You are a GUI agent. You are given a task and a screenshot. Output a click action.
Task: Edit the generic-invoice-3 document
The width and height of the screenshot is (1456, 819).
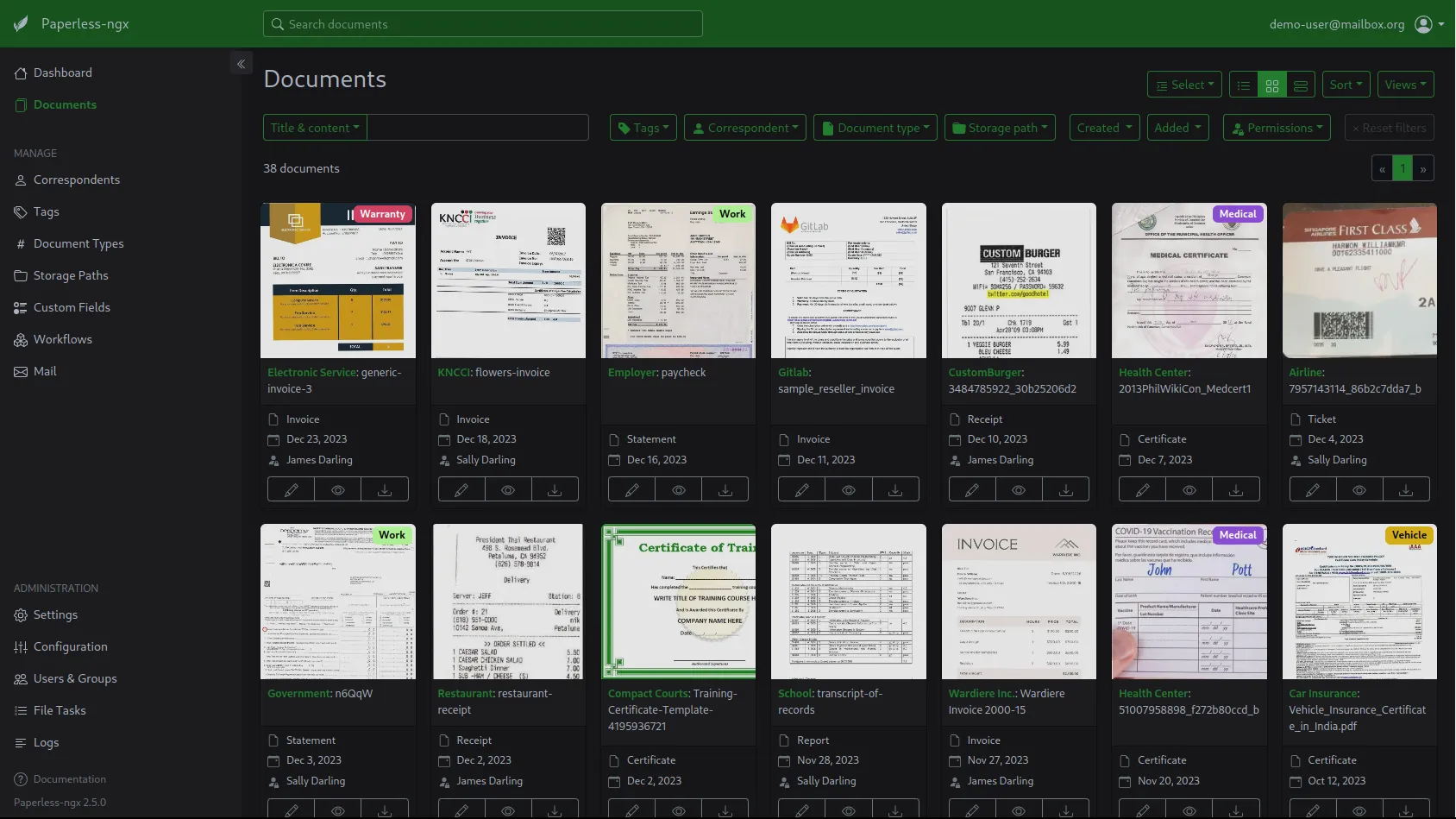291,489
